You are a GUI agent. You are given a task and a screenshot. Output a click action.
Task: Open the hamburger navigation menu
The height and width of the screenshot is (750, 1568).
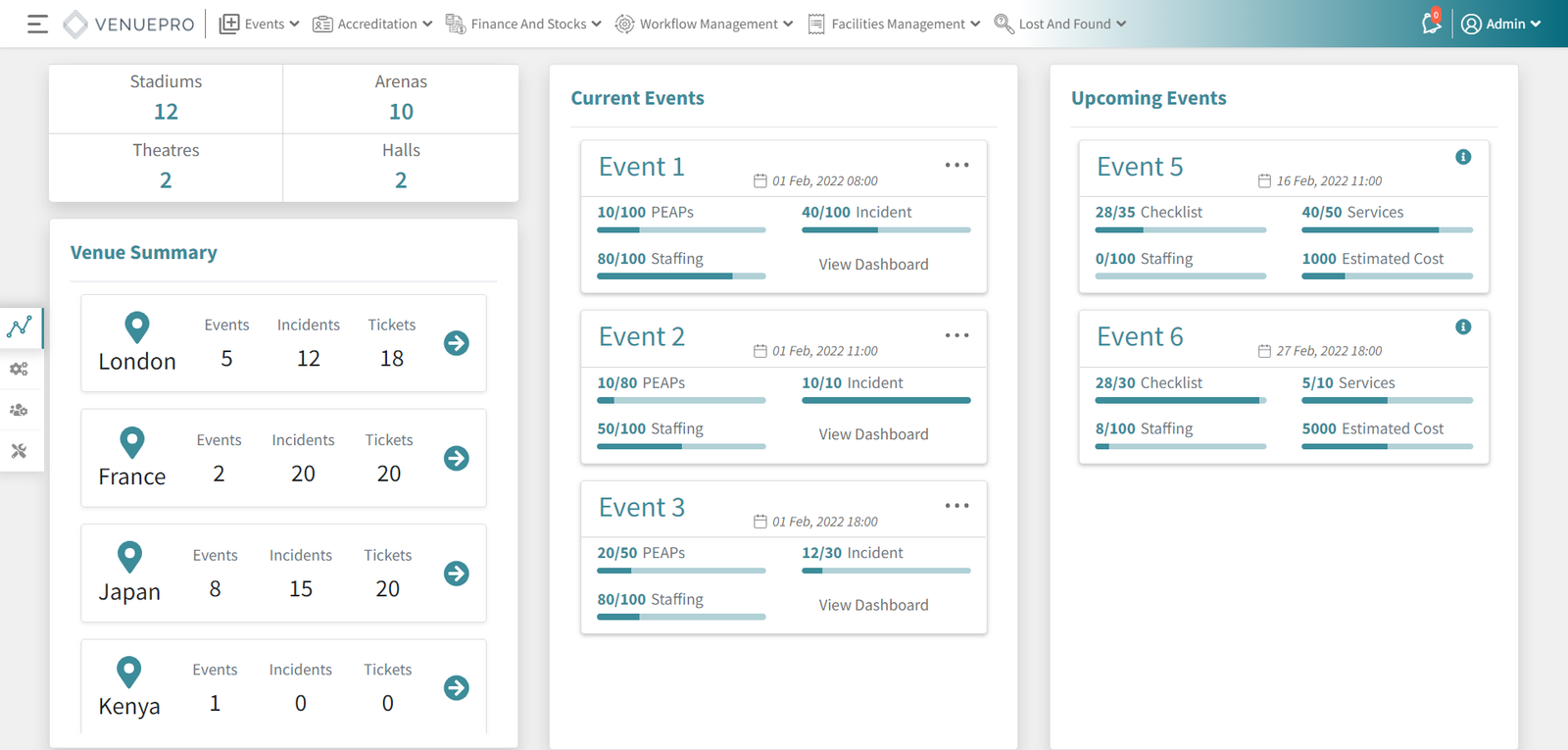point(37,25)
